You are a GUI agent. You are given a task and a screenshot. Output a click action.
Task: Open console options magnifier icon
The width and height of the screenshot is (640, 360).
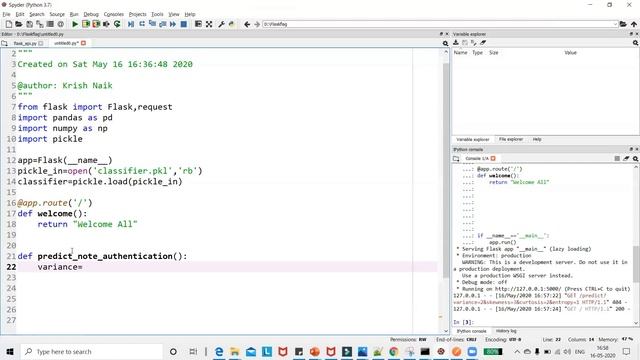click(636, 158)
